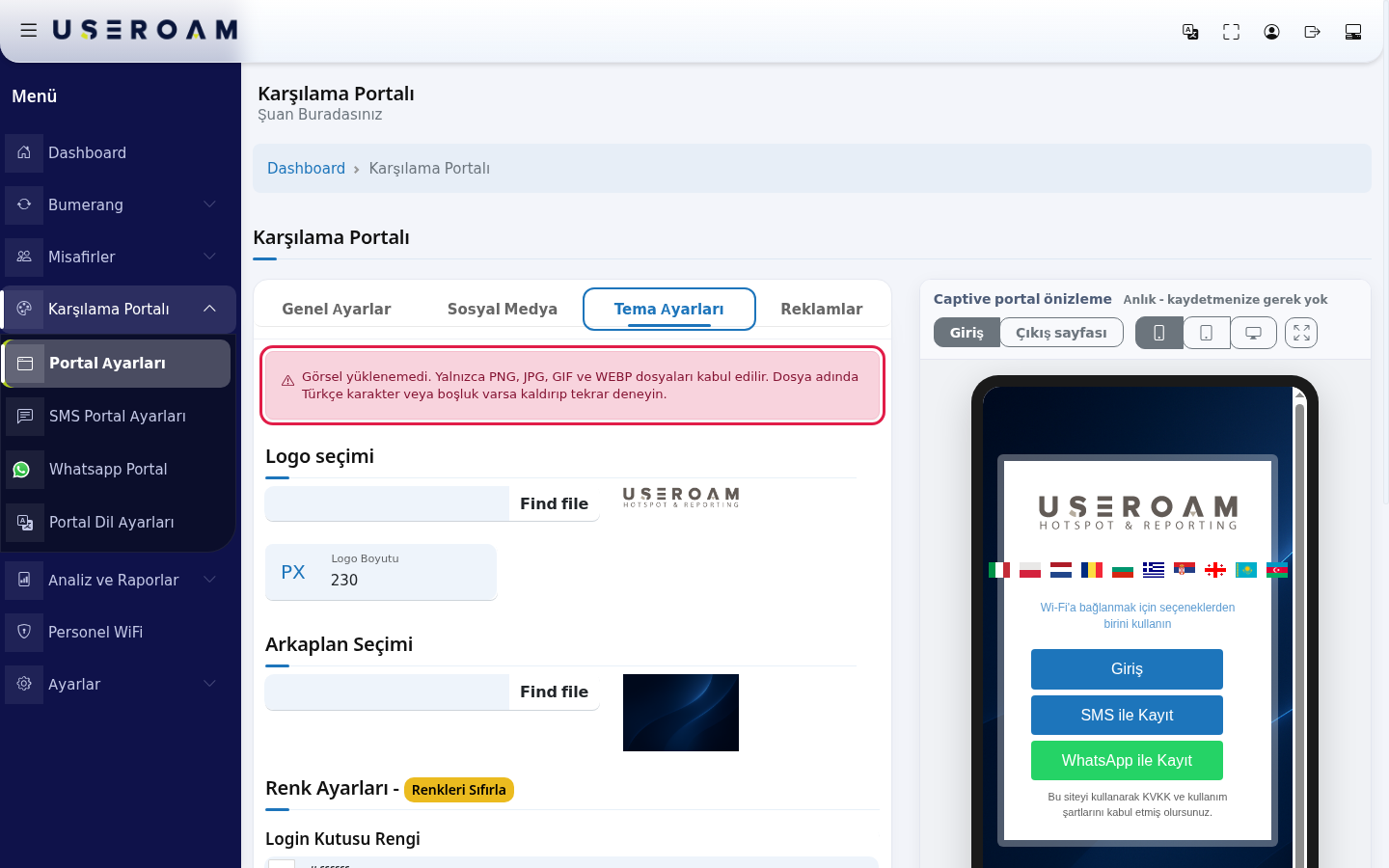
Task: Click the logout icon in header
Action: (1312, 32)
